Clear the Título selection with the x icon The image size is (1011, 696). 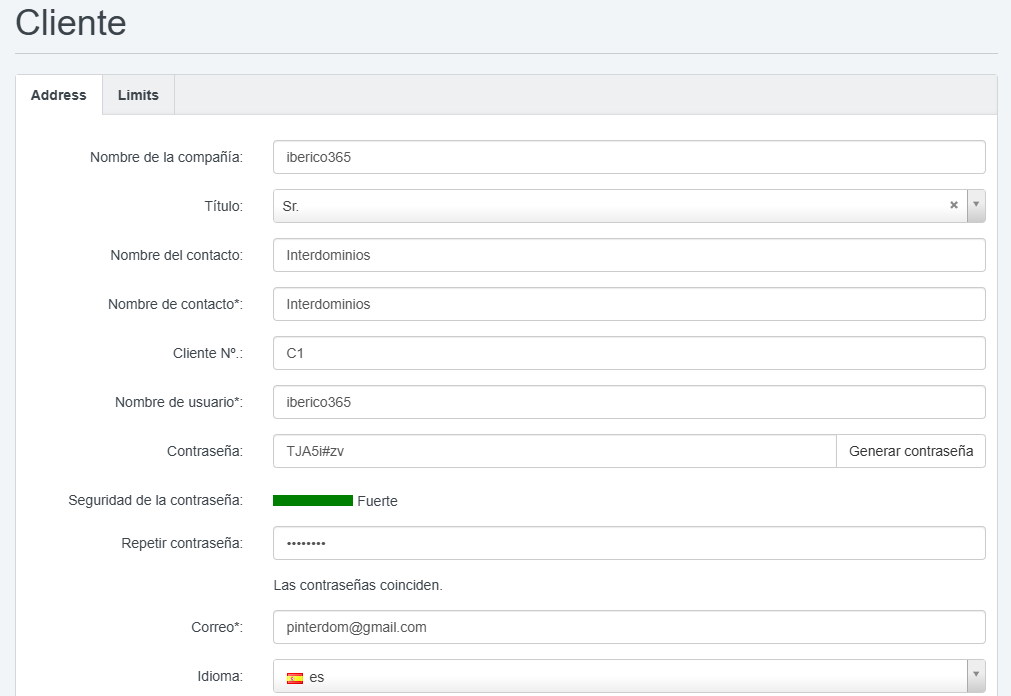pos(954,205)
